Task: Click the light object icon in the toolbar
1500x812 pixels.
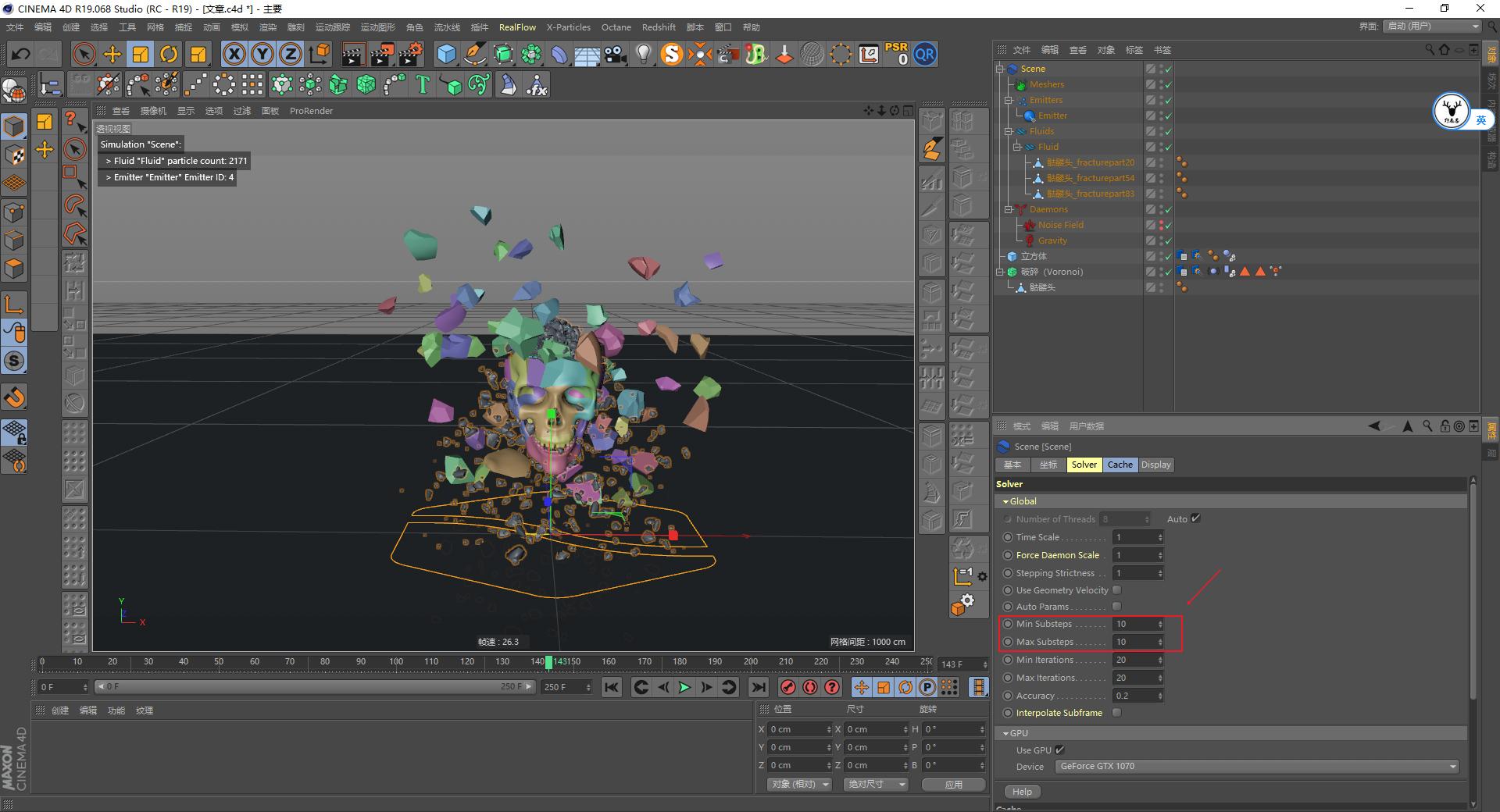Action: coord(643,54)
